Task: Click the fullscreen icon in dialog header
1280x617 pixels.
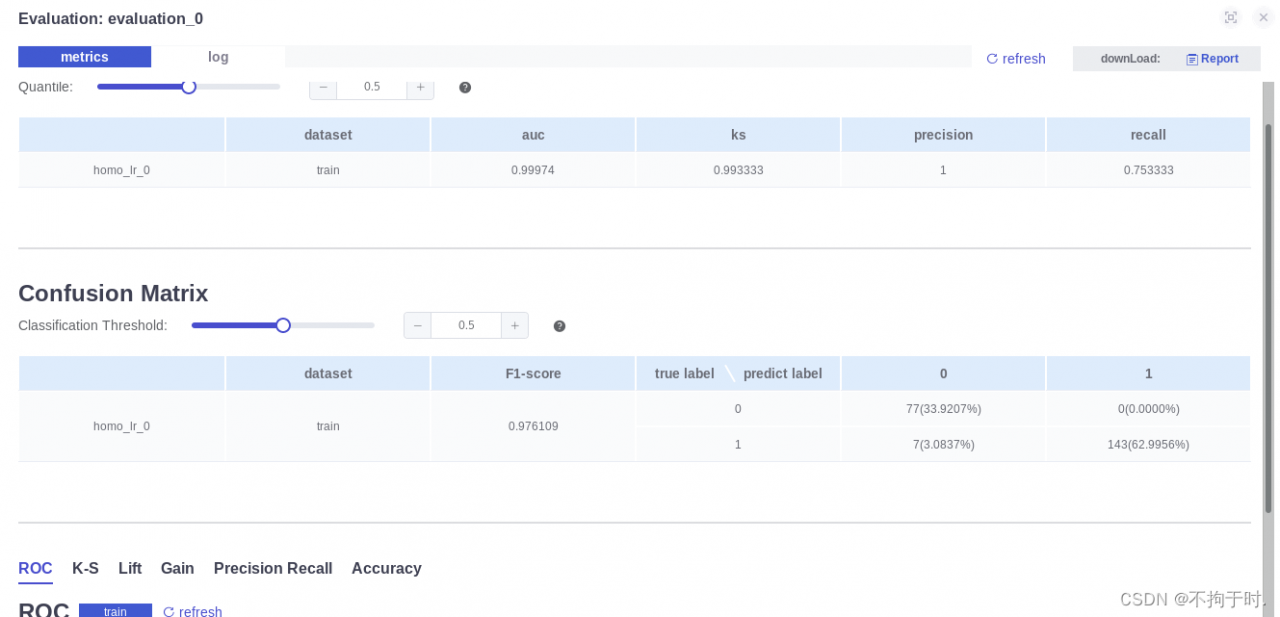Action: click(1231, 17)
